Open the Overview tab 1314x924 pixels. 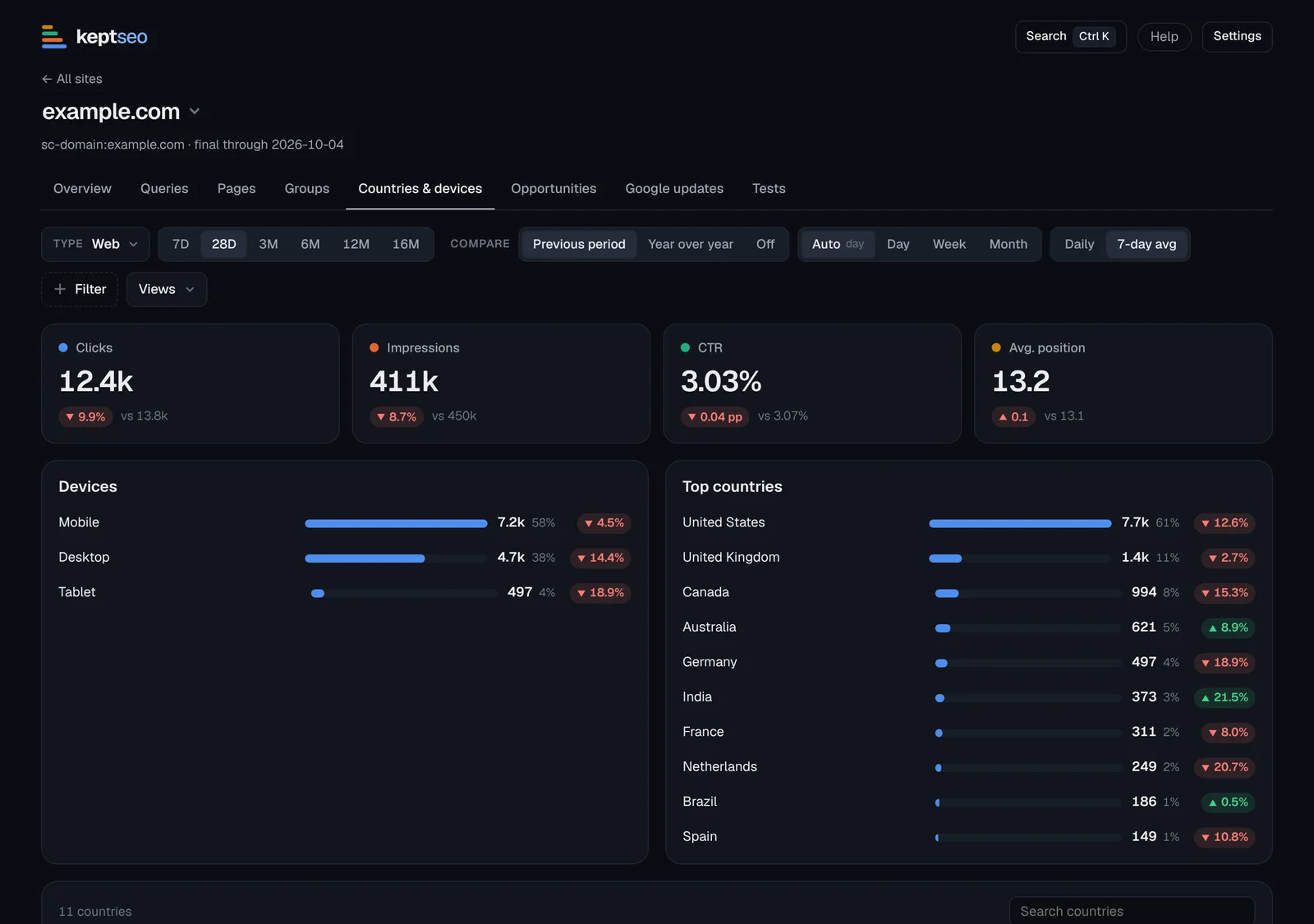pyautogui.click(x=82, y=188)
